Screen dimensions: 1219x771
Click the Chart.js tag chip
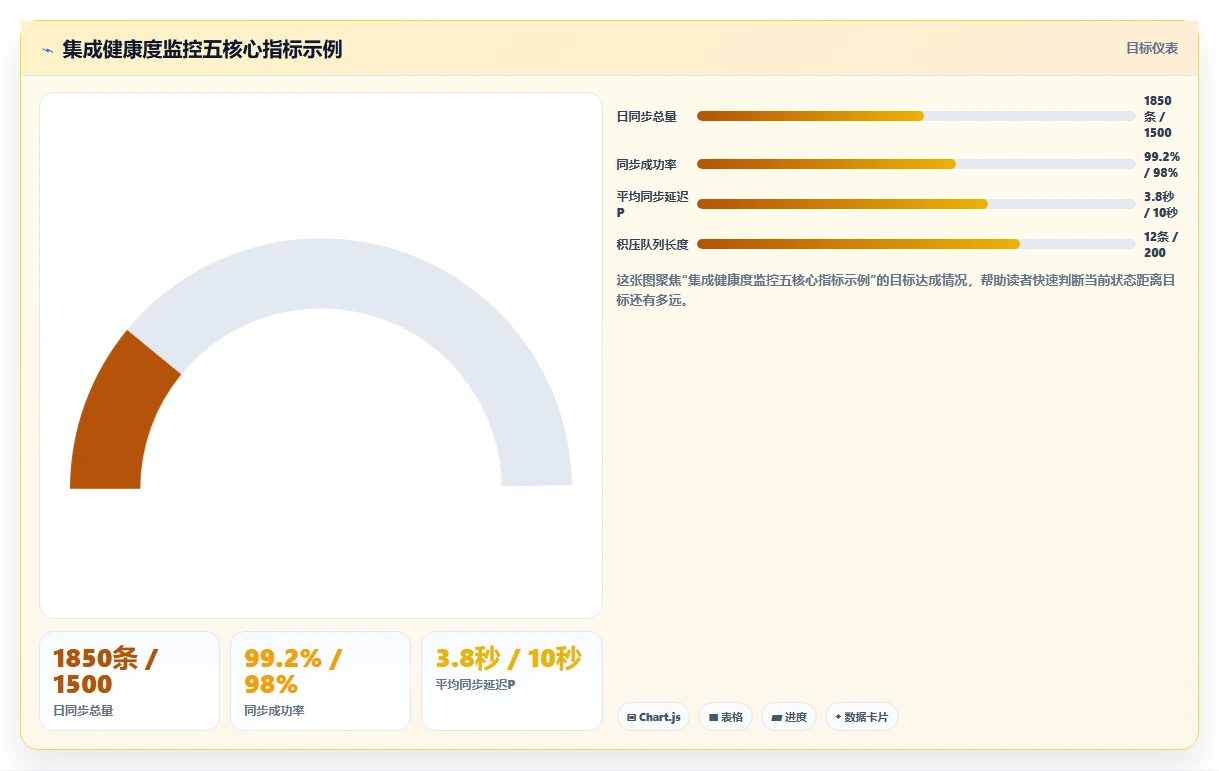pyautogui.click(x=653, y=717)
